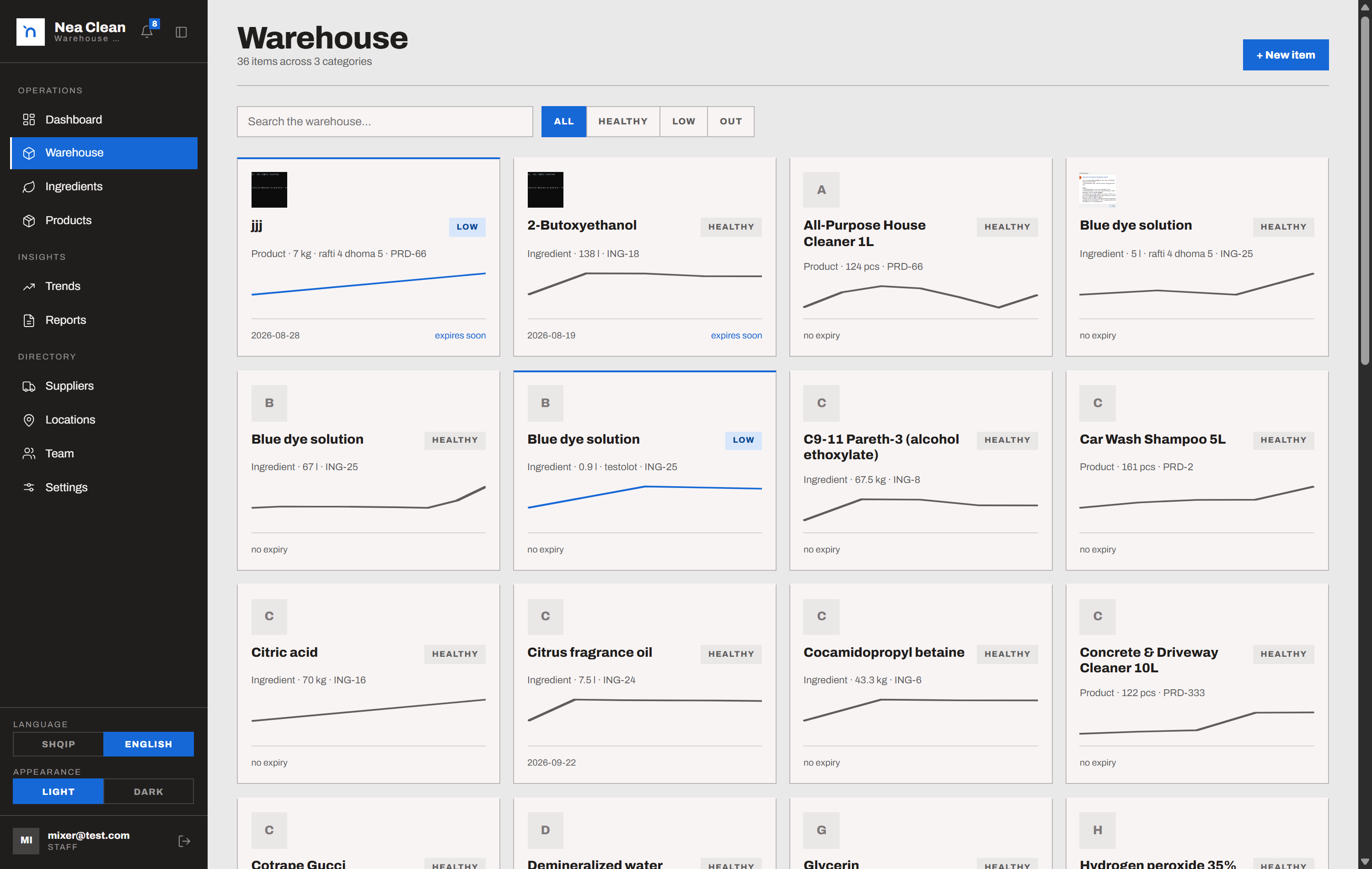Open the Citric acid card title

pyautogui.click(x=284, y=653)
